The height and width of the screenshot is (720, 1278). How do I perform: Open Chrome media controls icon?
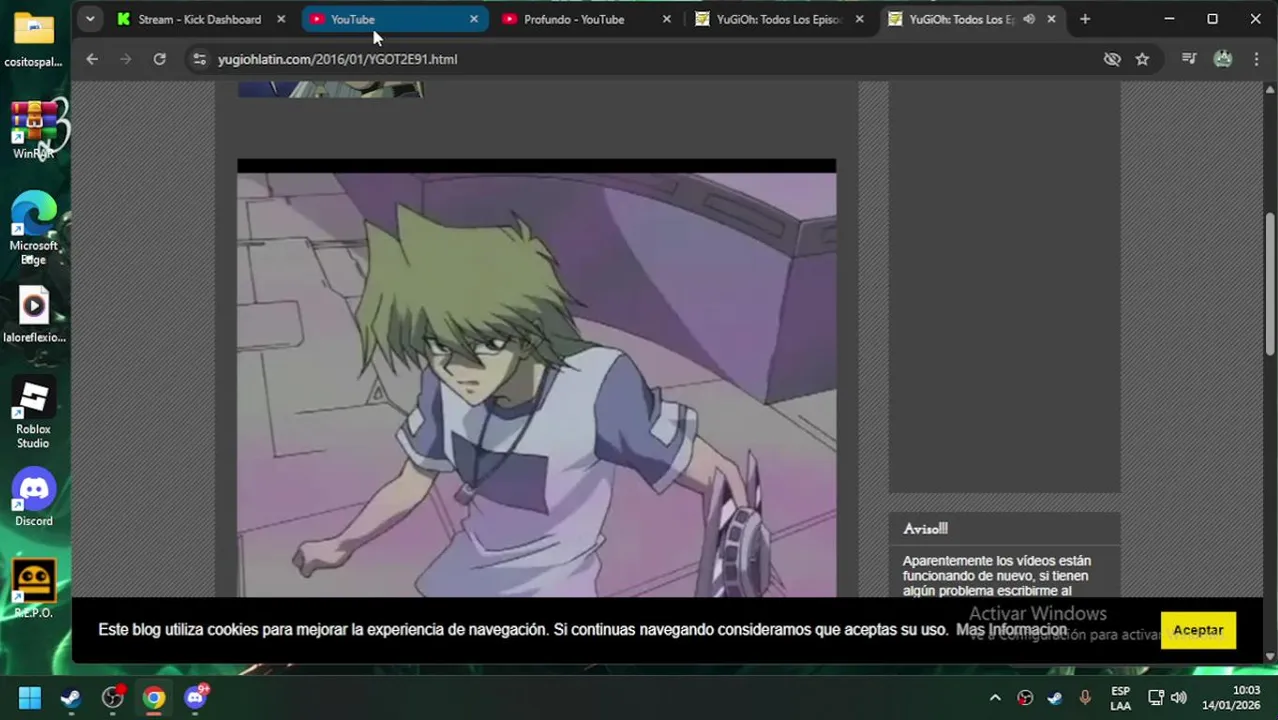click(x=1189, y=59)
